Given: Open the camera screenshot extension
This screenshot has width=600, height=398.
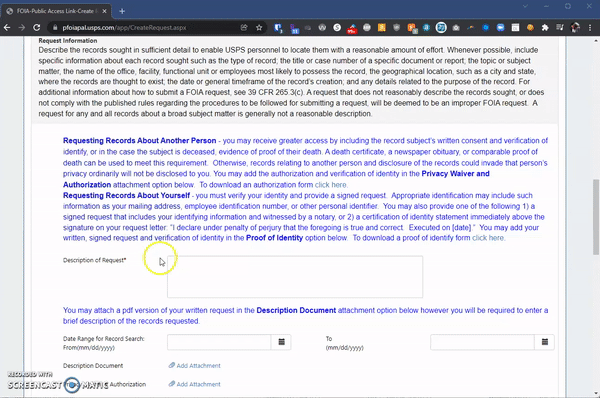Looking at the screenshot, I should tap(456, 28).
